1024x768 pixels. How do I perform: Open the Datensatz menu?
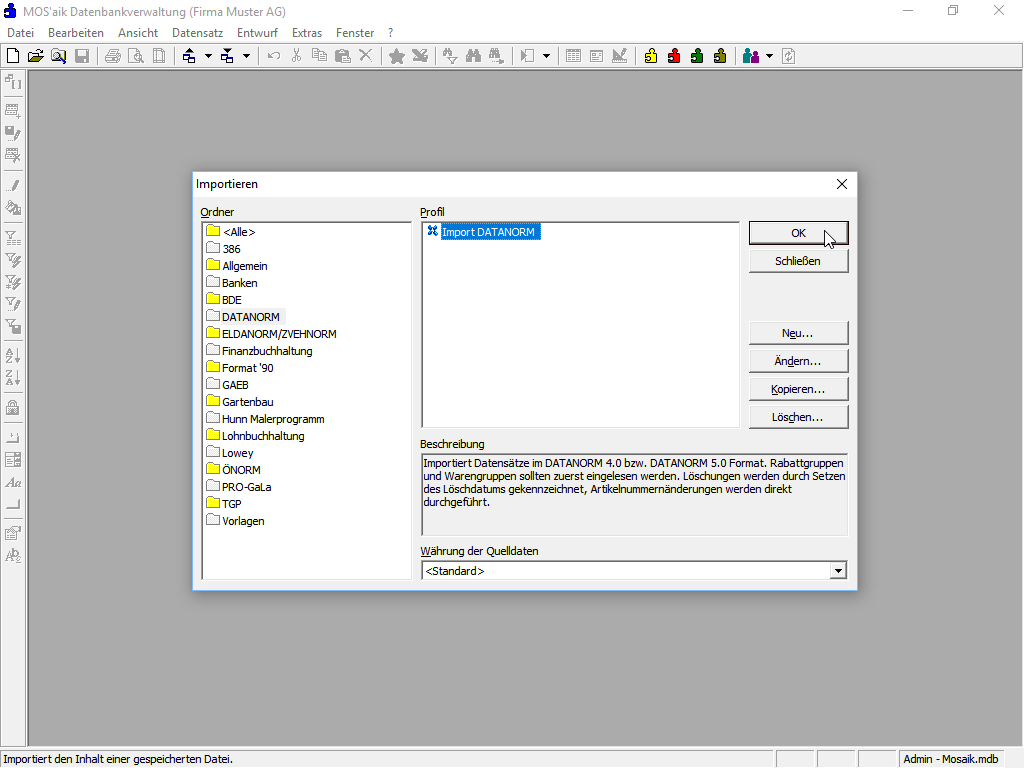coord(197,33)
